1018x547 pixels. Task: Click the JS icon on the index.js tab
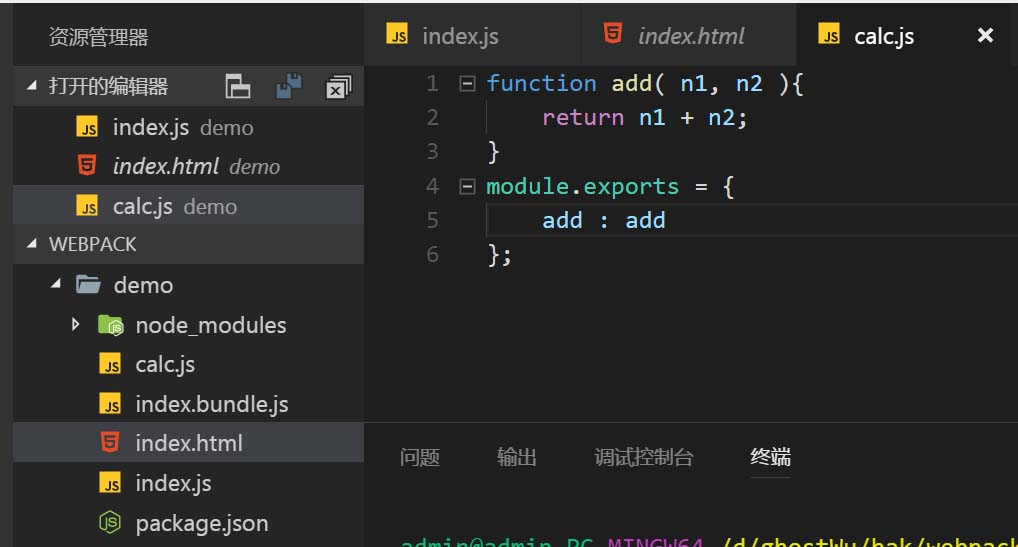click(397, 33)
